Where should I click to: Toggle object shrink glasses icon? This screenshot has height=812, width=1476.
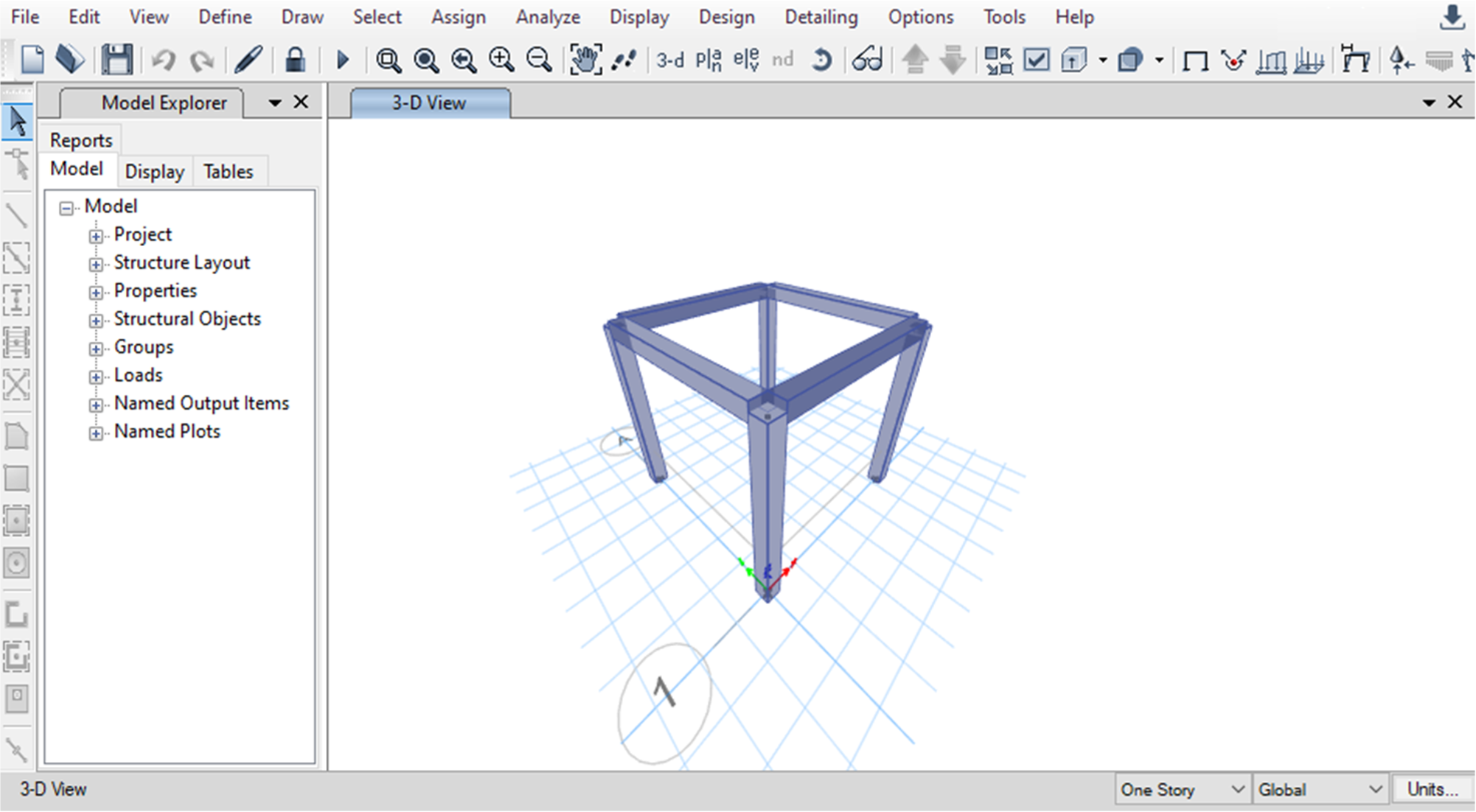[867, 60]
